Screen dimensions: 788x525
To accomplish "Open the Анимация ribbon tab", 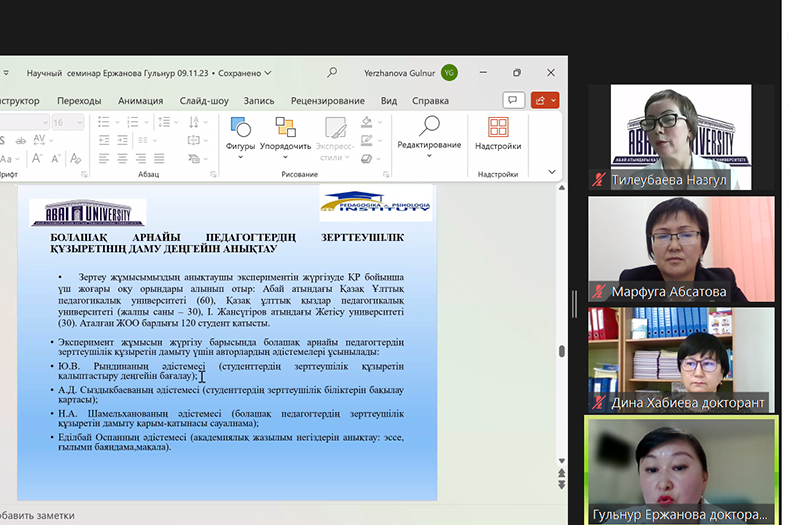I will 140,101.
